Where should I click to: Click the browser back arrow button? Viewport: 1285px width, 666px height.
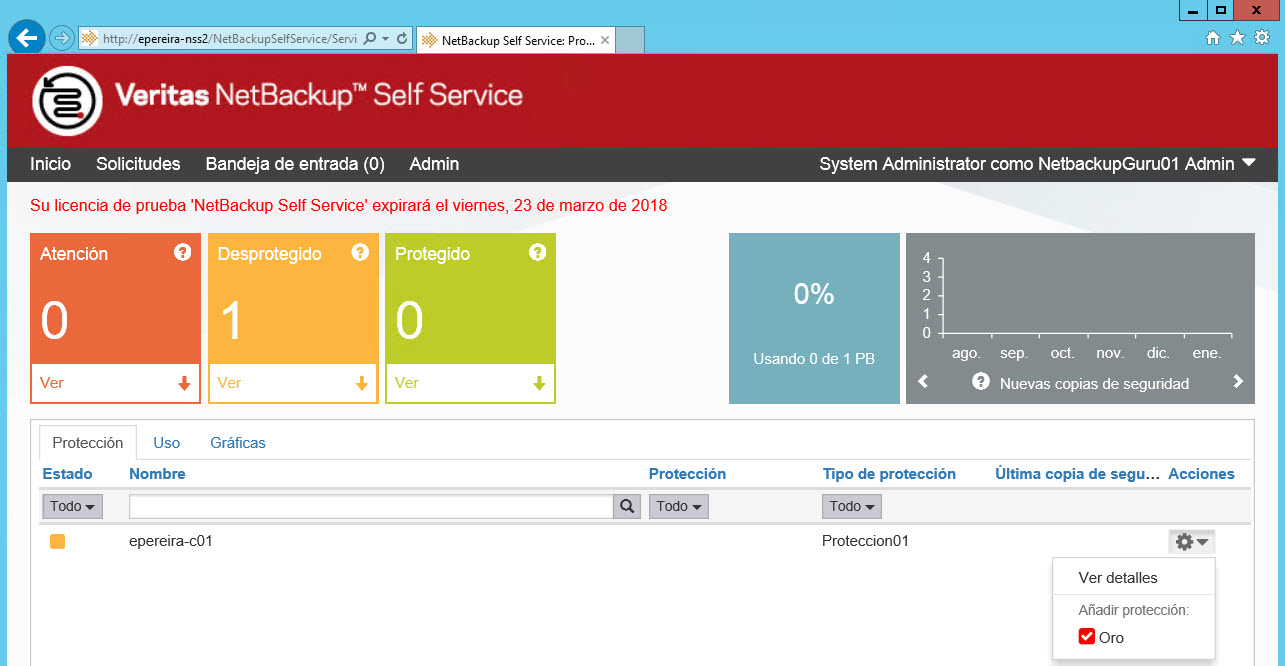27,38
